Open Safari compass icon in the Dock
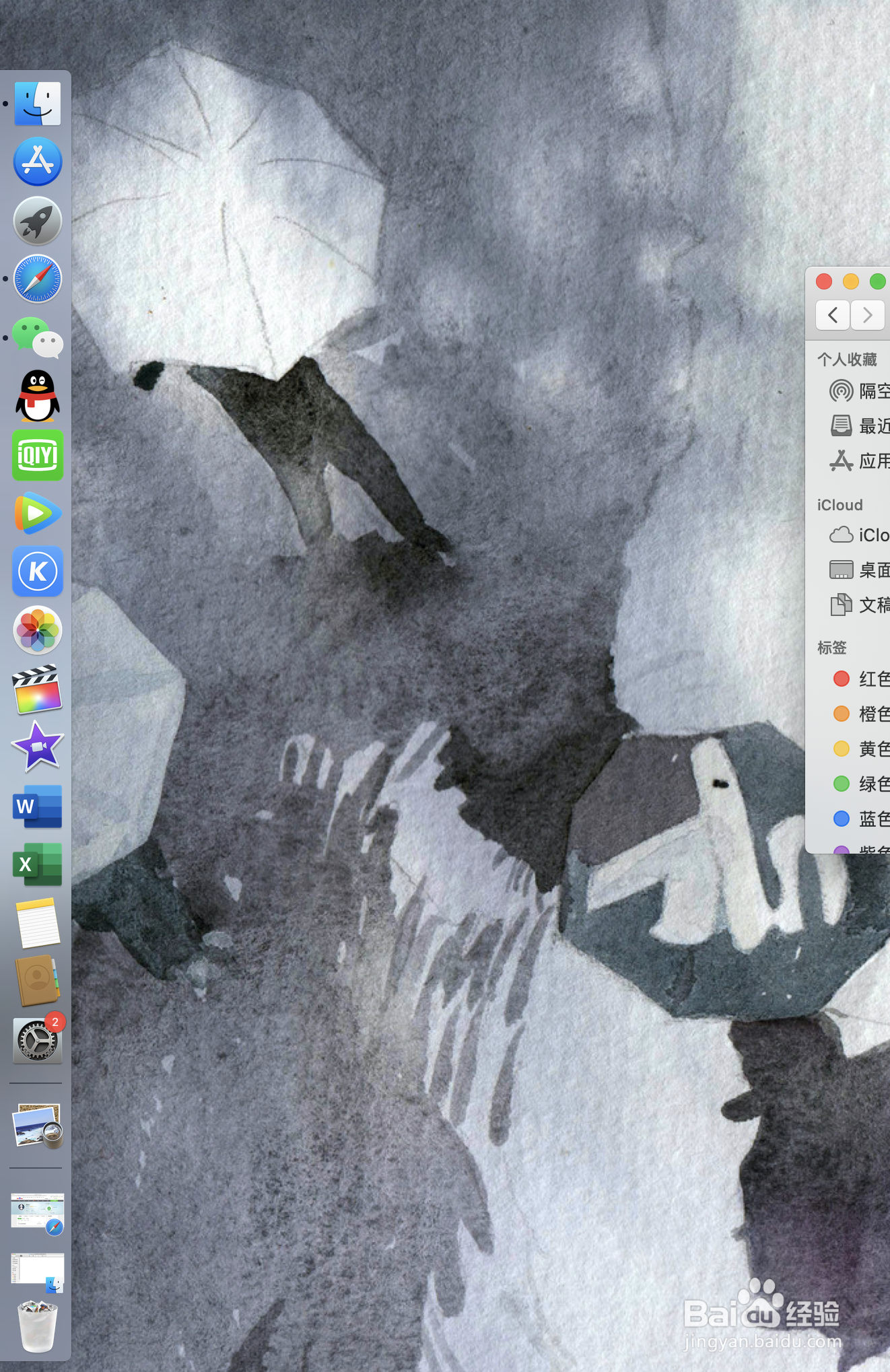Image resolution: width=890 pixels, height=1372 pixels. pyautogui.click(x=38, y=279)
